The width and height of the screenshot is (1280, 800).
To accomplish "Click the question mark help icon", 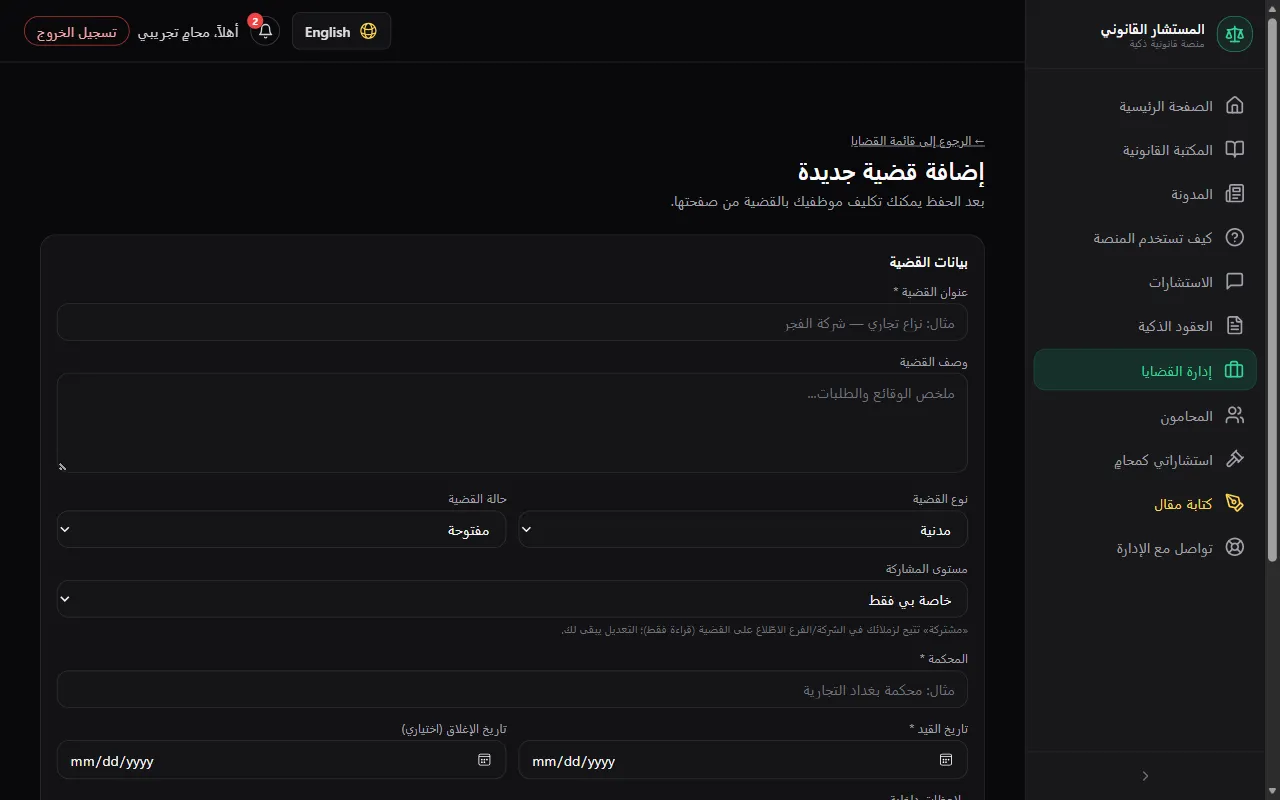I will tap(1235, 238).
